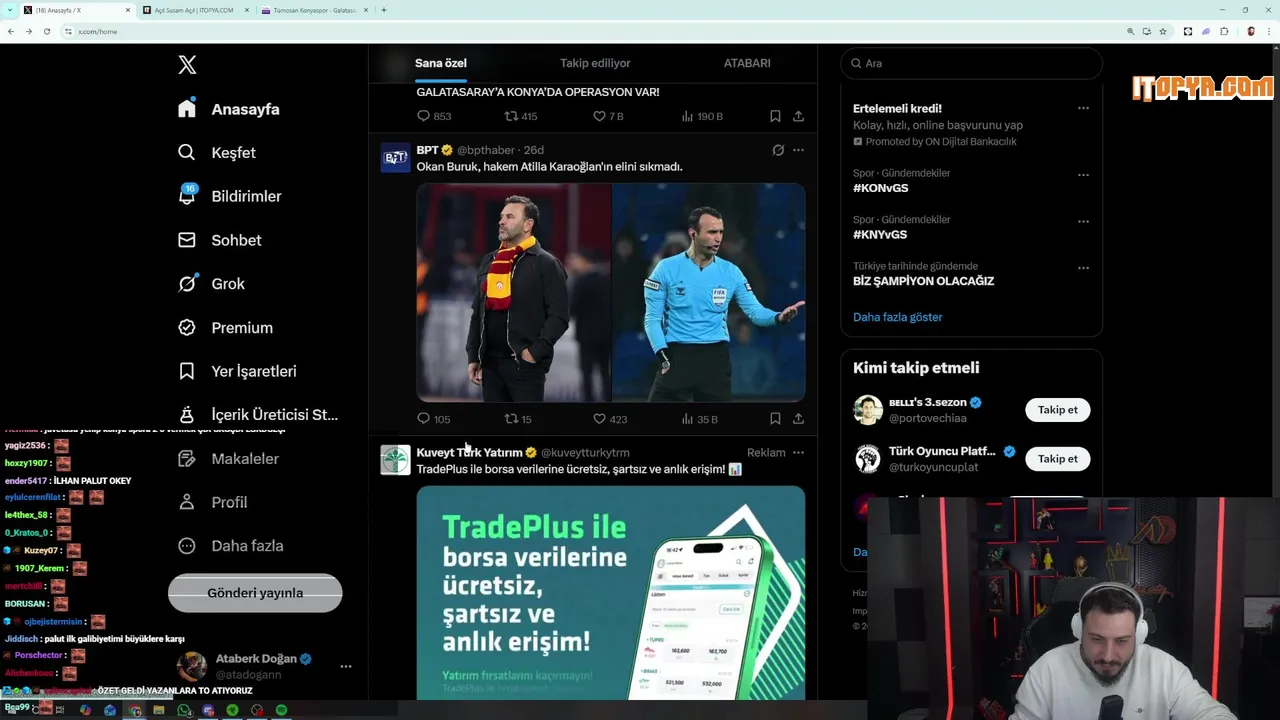The width and height of the screenshot is (1280, 720).
Task: Open Yer İşaretleri bookmark icon
Action: 187,371
